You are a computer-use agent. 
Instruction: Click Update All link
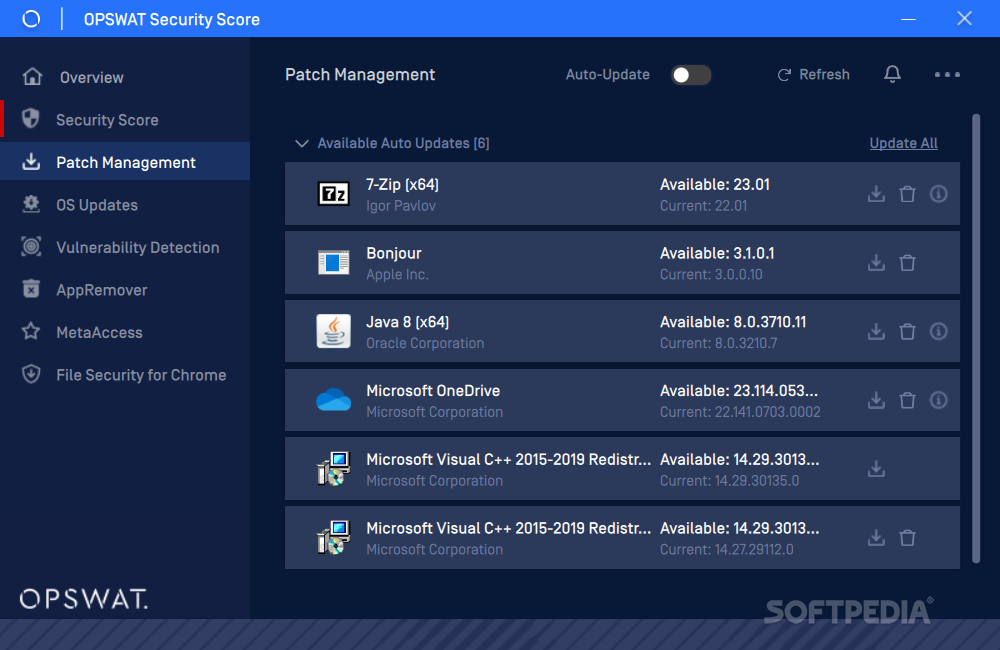[x=903, y=144]
